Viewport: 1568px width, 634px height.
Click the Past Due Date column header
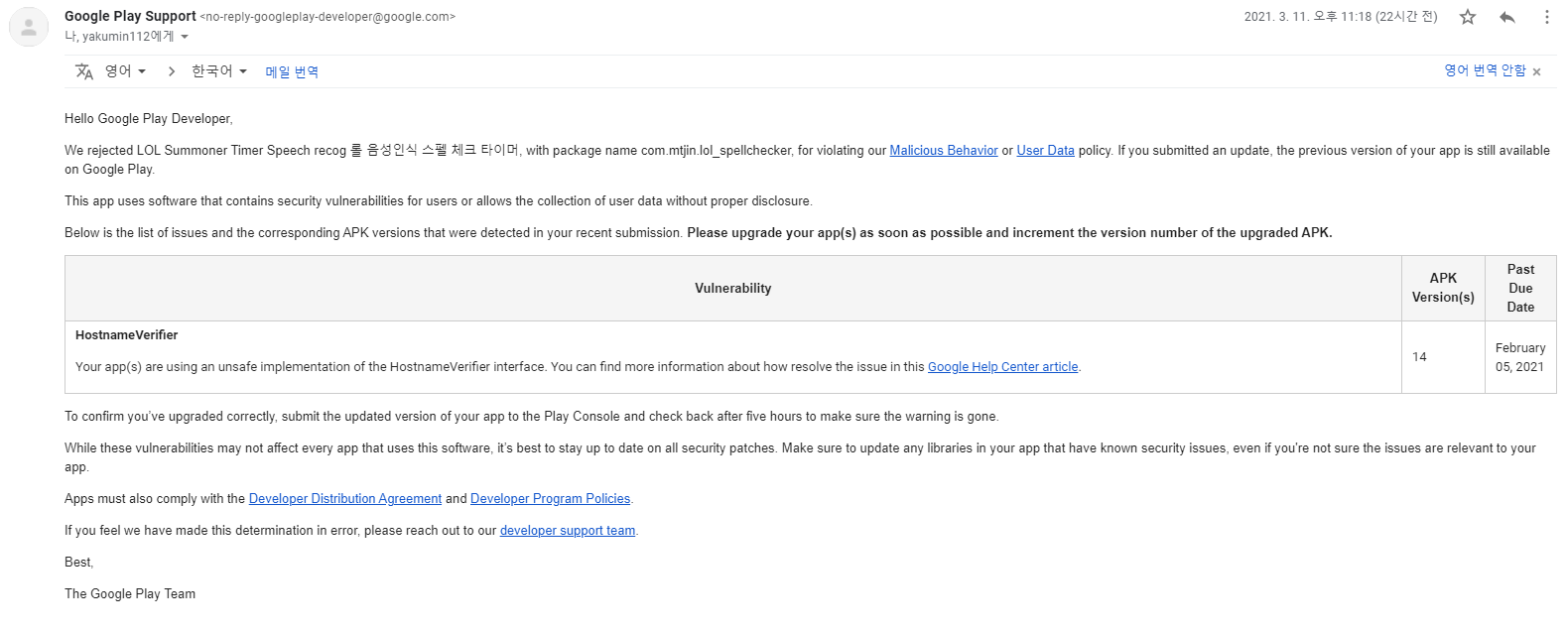1520,289
